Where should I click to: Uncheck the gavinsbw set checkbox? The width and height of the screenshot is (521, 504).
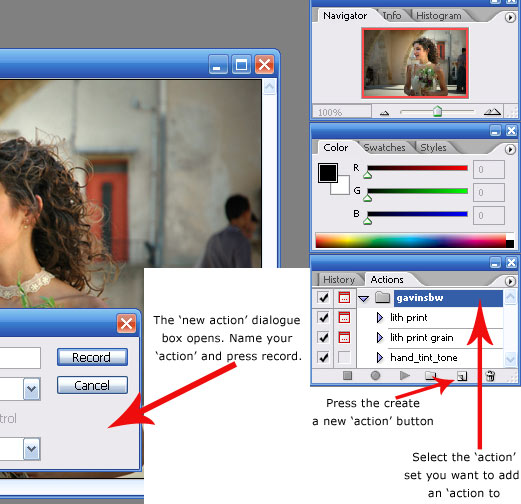[323, 297]
